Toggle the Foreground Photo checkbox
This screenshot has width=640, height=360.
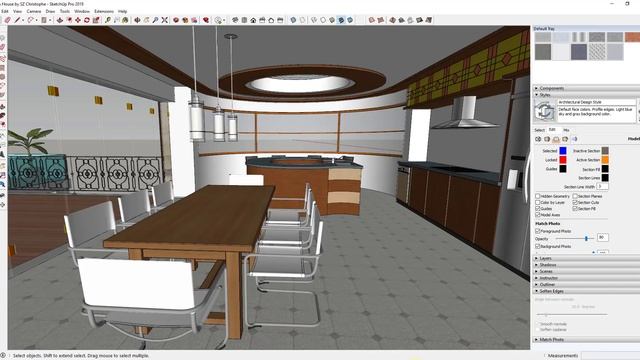click(538, 231)
